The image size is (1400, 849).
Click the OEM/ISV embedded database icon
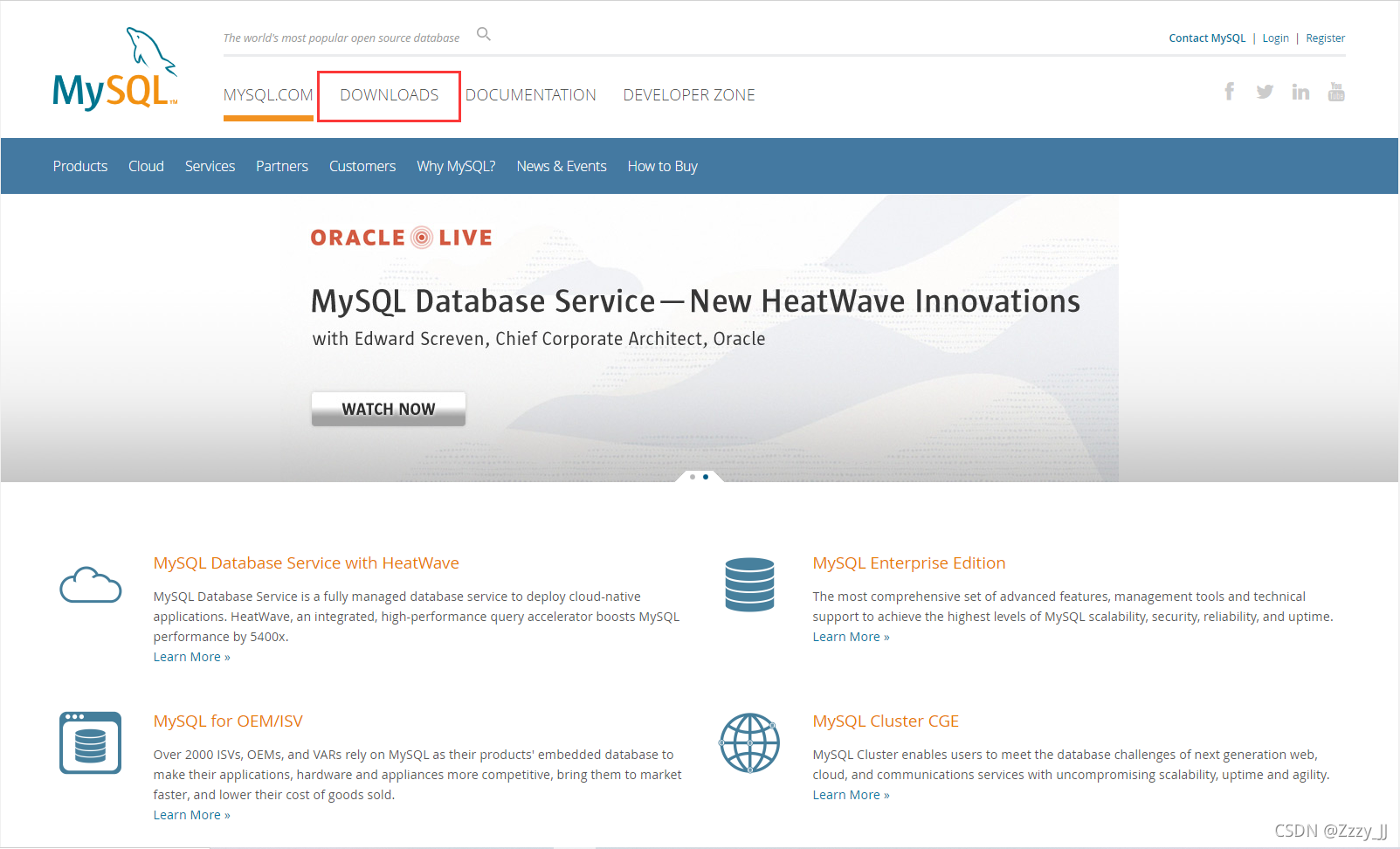tap(90, 742)
